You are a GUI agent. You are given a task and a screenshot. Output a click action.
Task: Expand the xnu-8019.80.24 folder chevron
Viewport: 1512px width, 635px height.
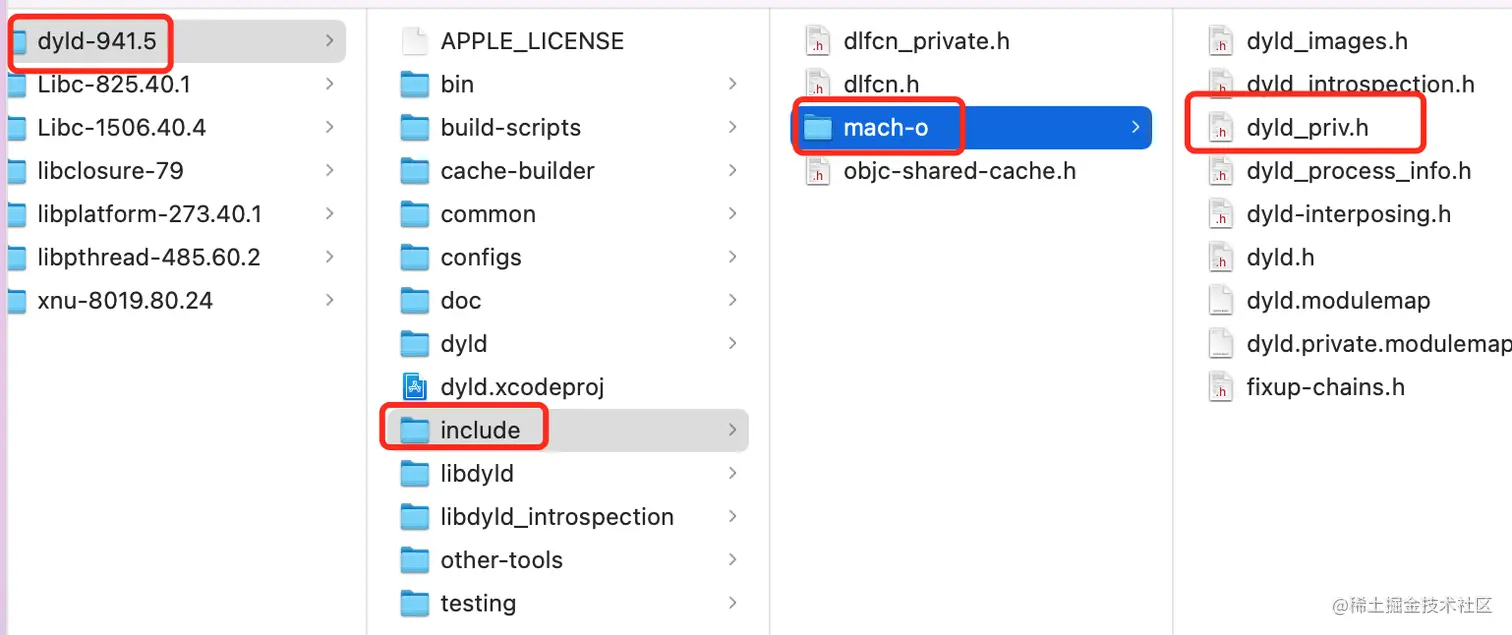(x=330, y=301)
